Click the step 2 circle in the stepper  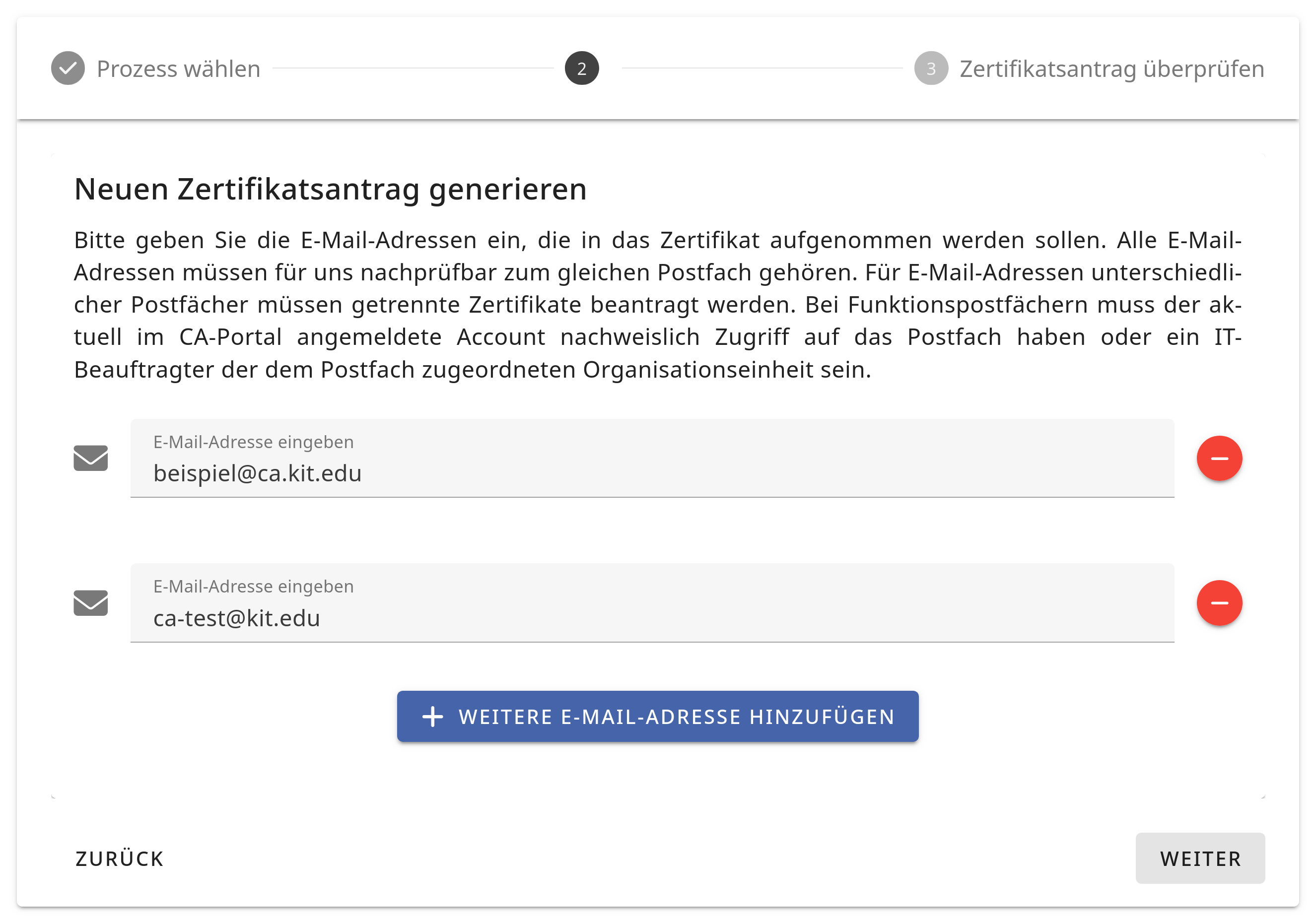point(581,68)
